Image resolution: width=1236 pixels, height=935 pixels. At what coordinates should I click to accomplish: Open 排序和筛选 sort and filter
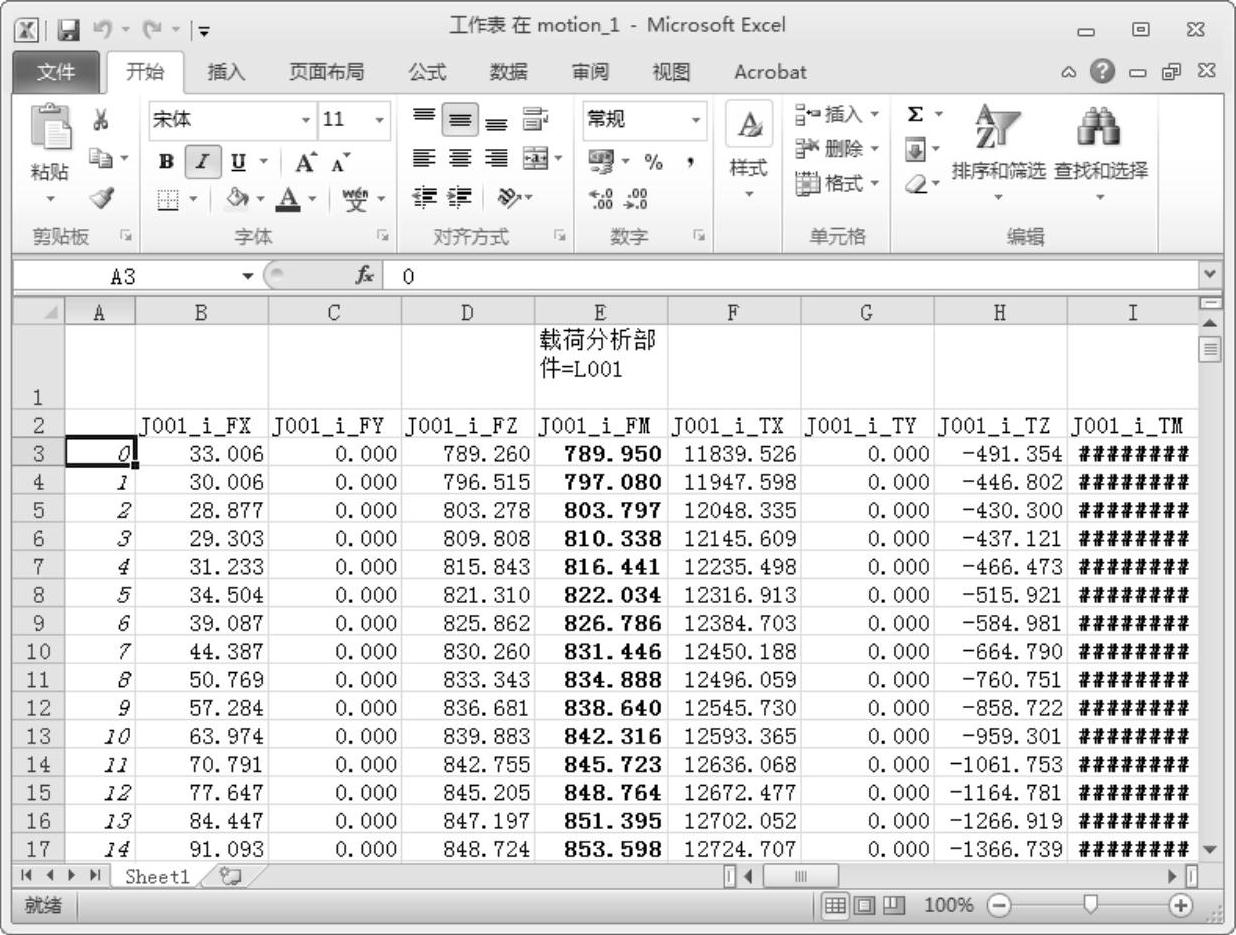click(998, 152)
